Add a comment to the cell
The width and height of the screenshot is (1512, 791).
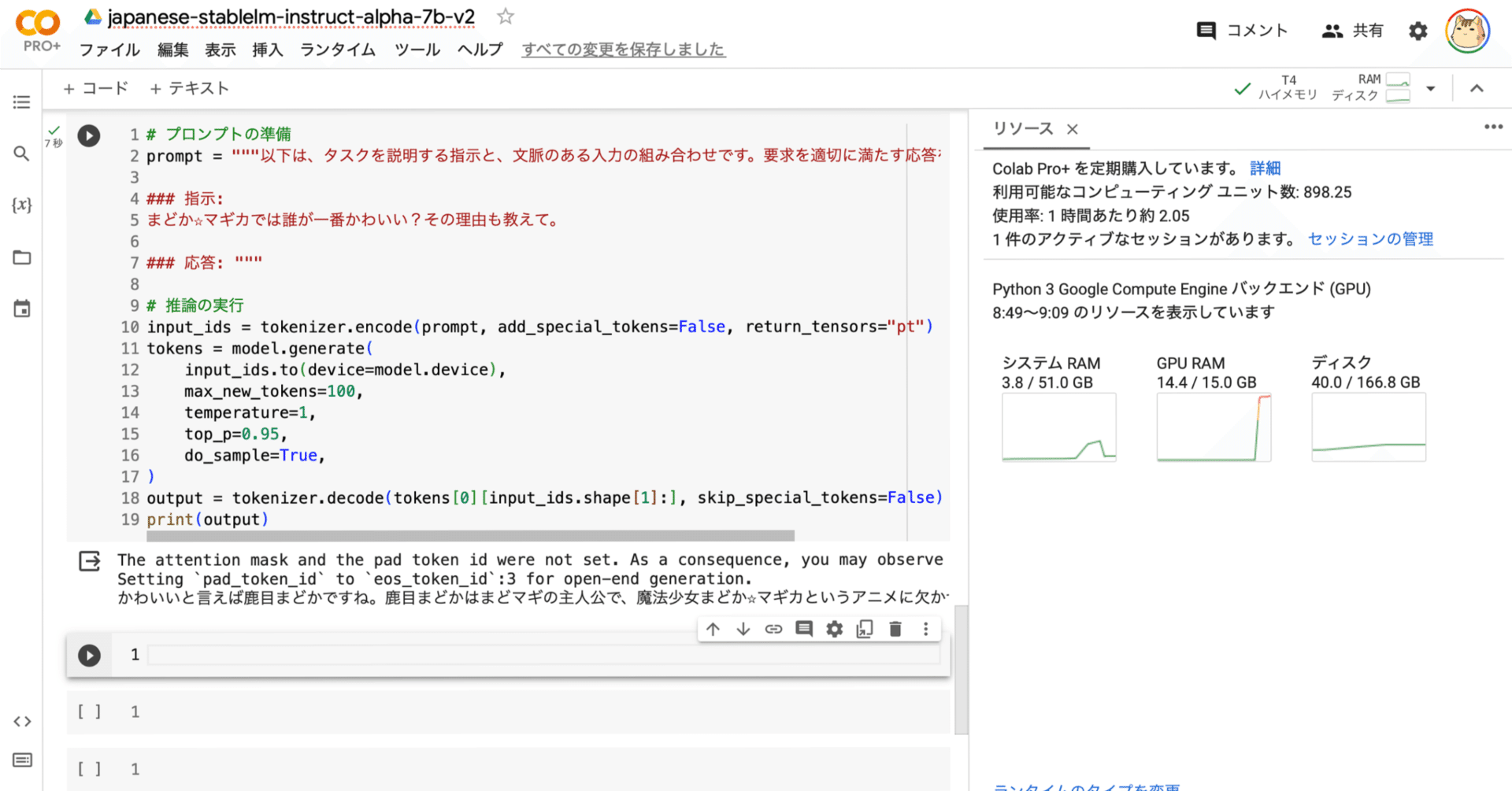click(x=803, y=628)
